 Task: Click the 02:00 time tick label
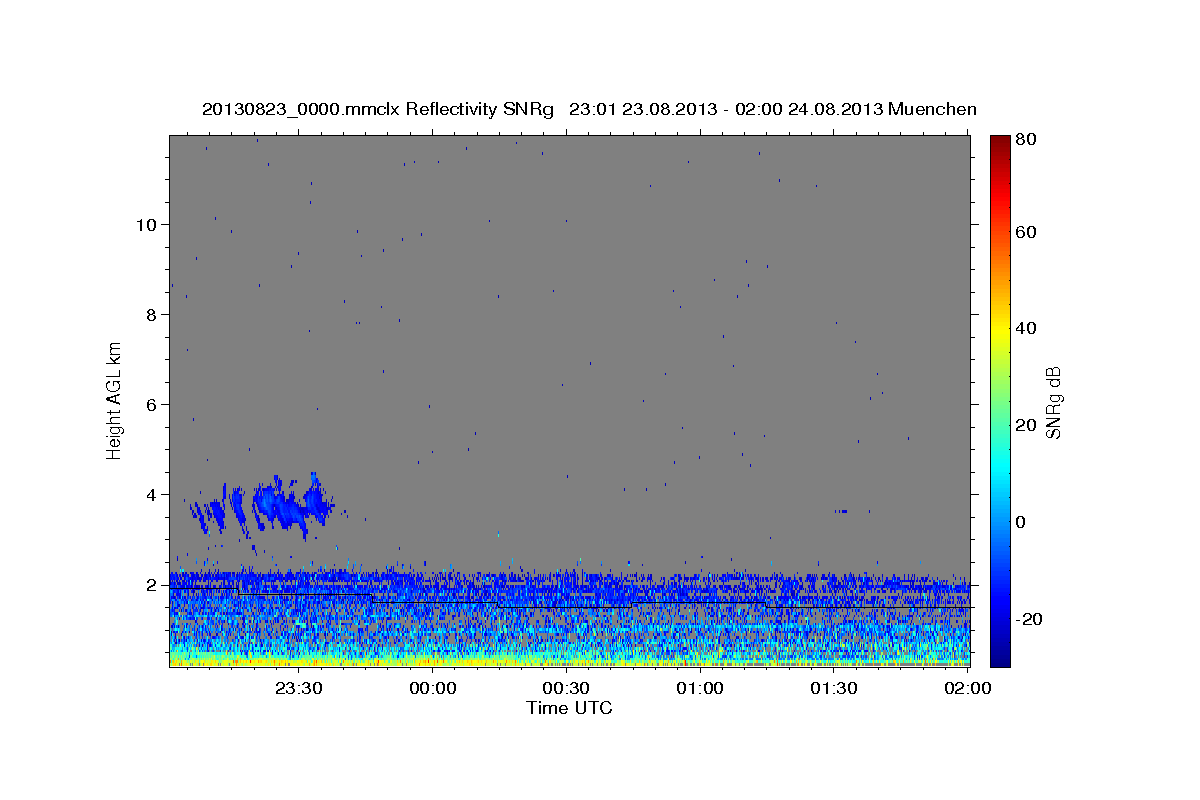click(x=968, y=688)
